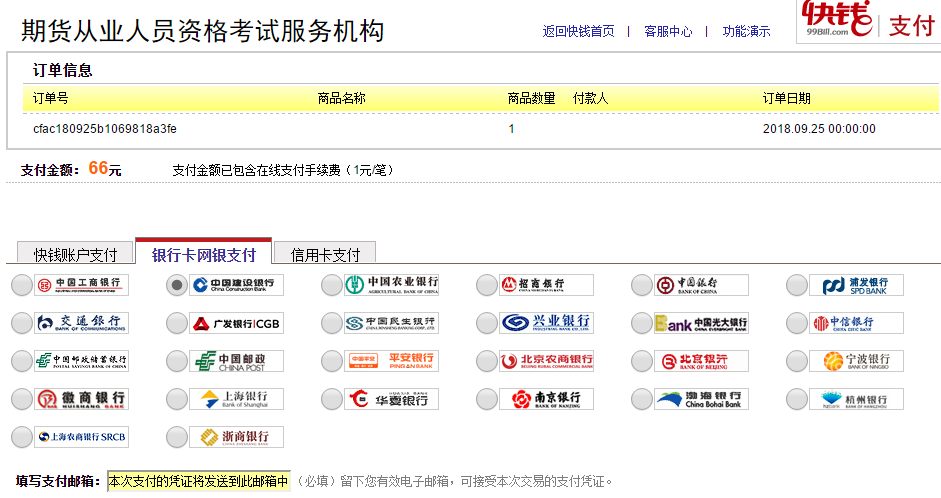Click the 北京农商银行 logo

[x=546, y=361]
